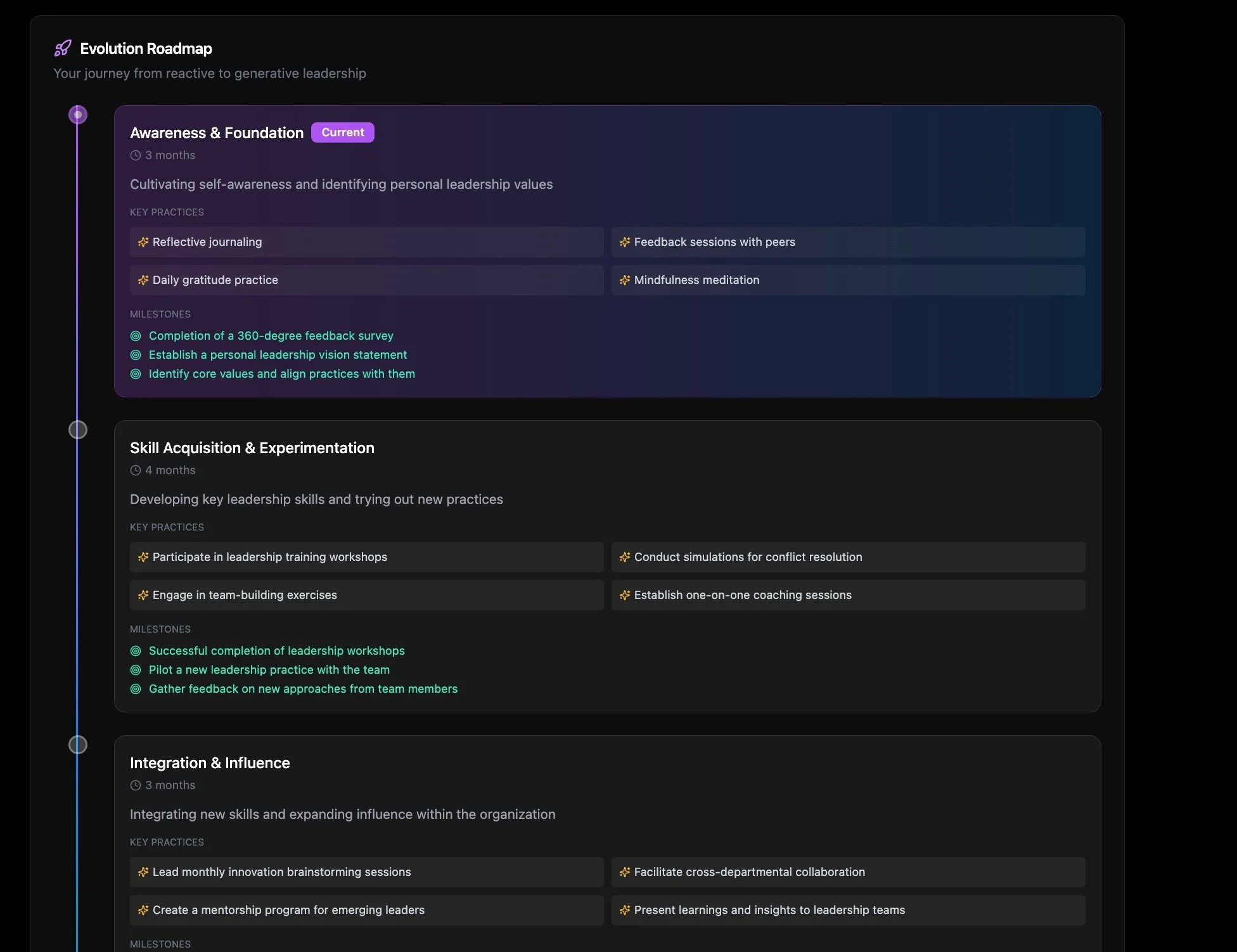1237x952 pixels.
Task: Click the clock icon beside 4 months
Action: click(x=136, y=470)
